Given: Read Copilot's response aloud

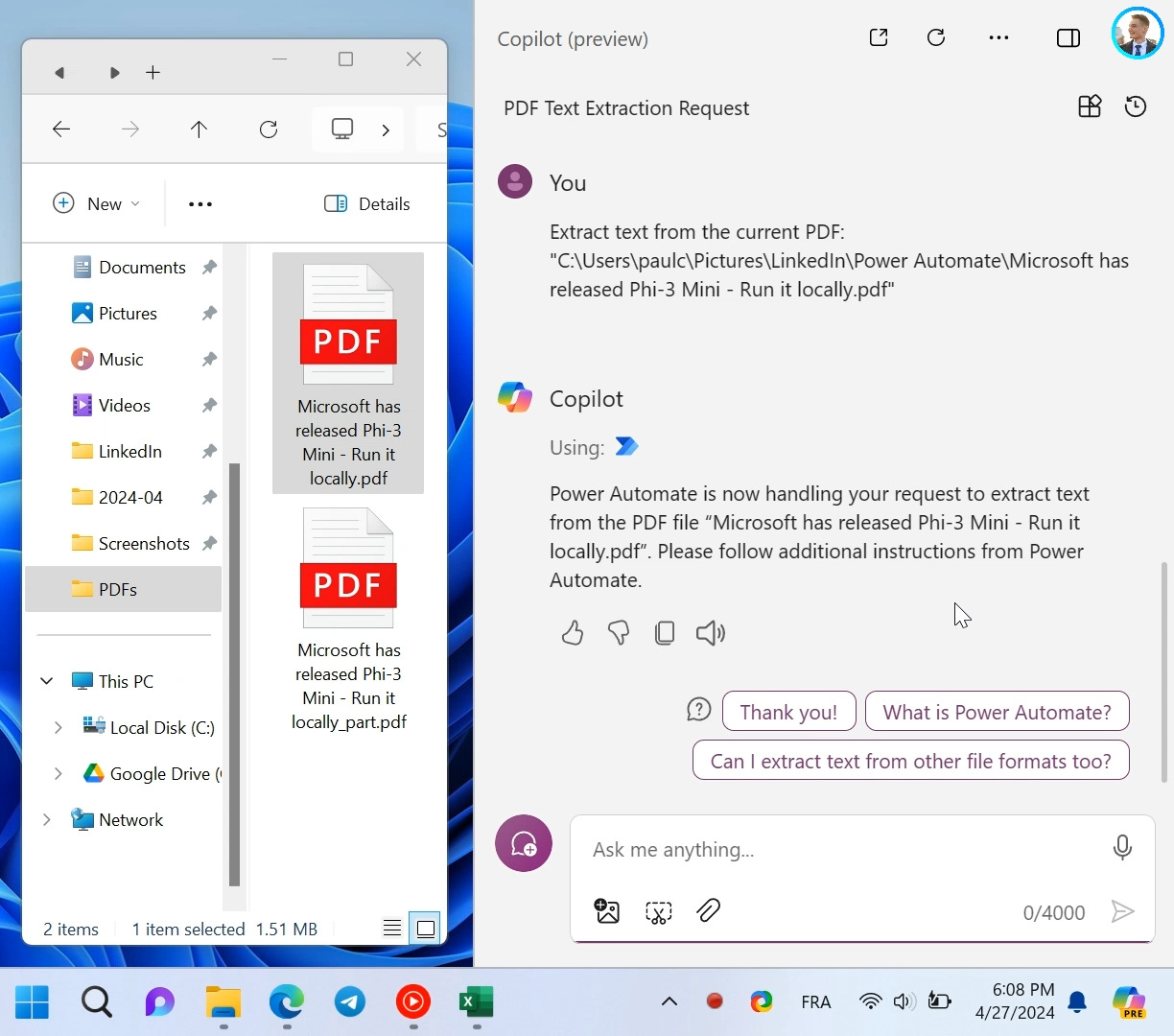Looking at the screenshot, I should (x=711, y=632).
